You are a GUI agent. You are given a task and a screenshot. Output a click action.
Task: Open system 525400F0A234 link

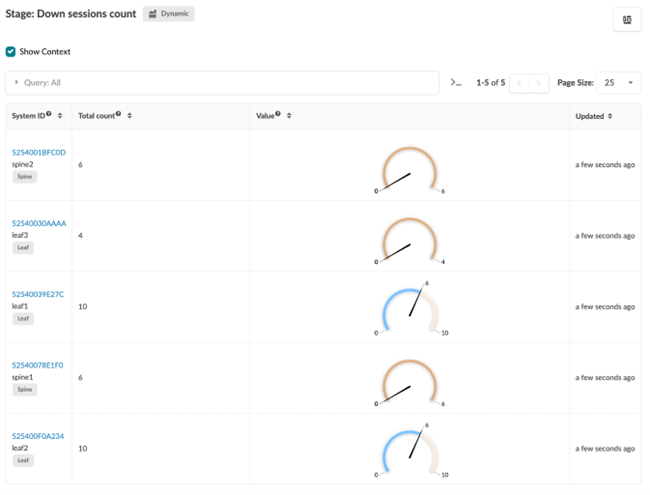pos(38,436)
